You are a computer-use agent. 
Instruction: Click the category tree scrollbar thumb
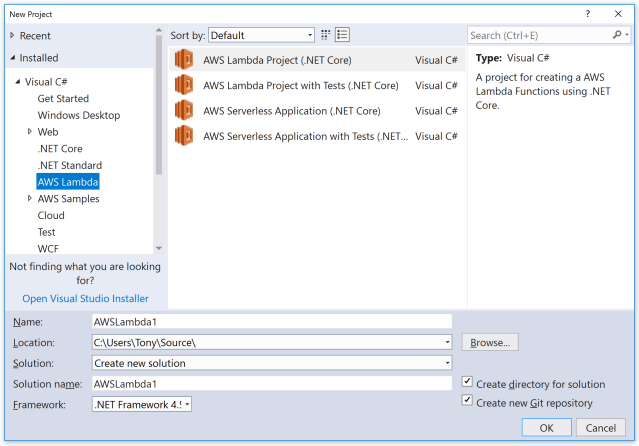coord(159,105)
